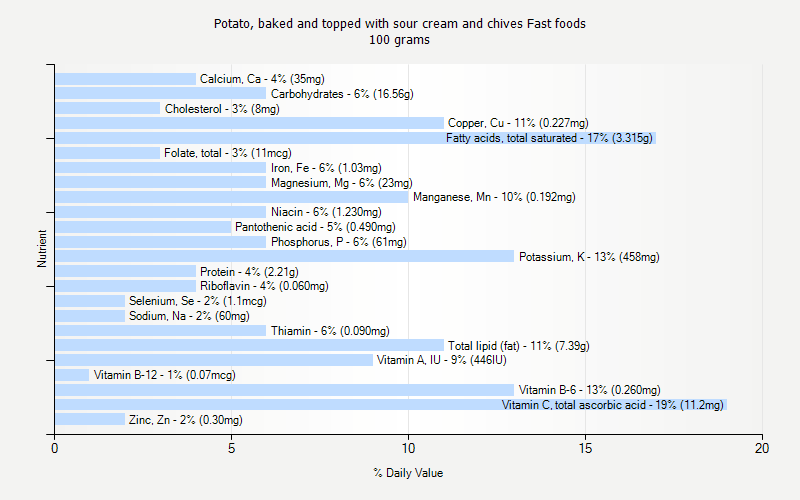Click the Calcium, Ca bar
The width and height of the screenshot is (800, 500).
pyautogui.click(x=126, y=79)
